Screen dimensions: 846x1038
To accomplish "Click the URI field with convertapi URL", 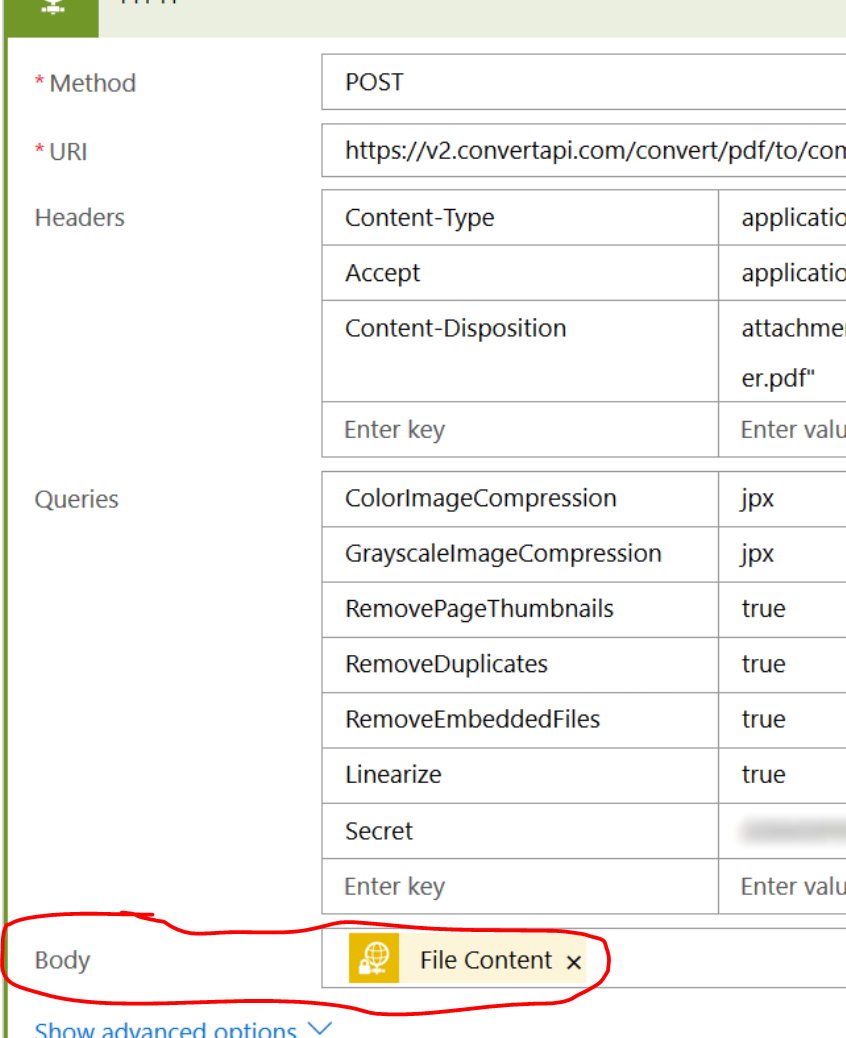I will (x=500, y=150).
